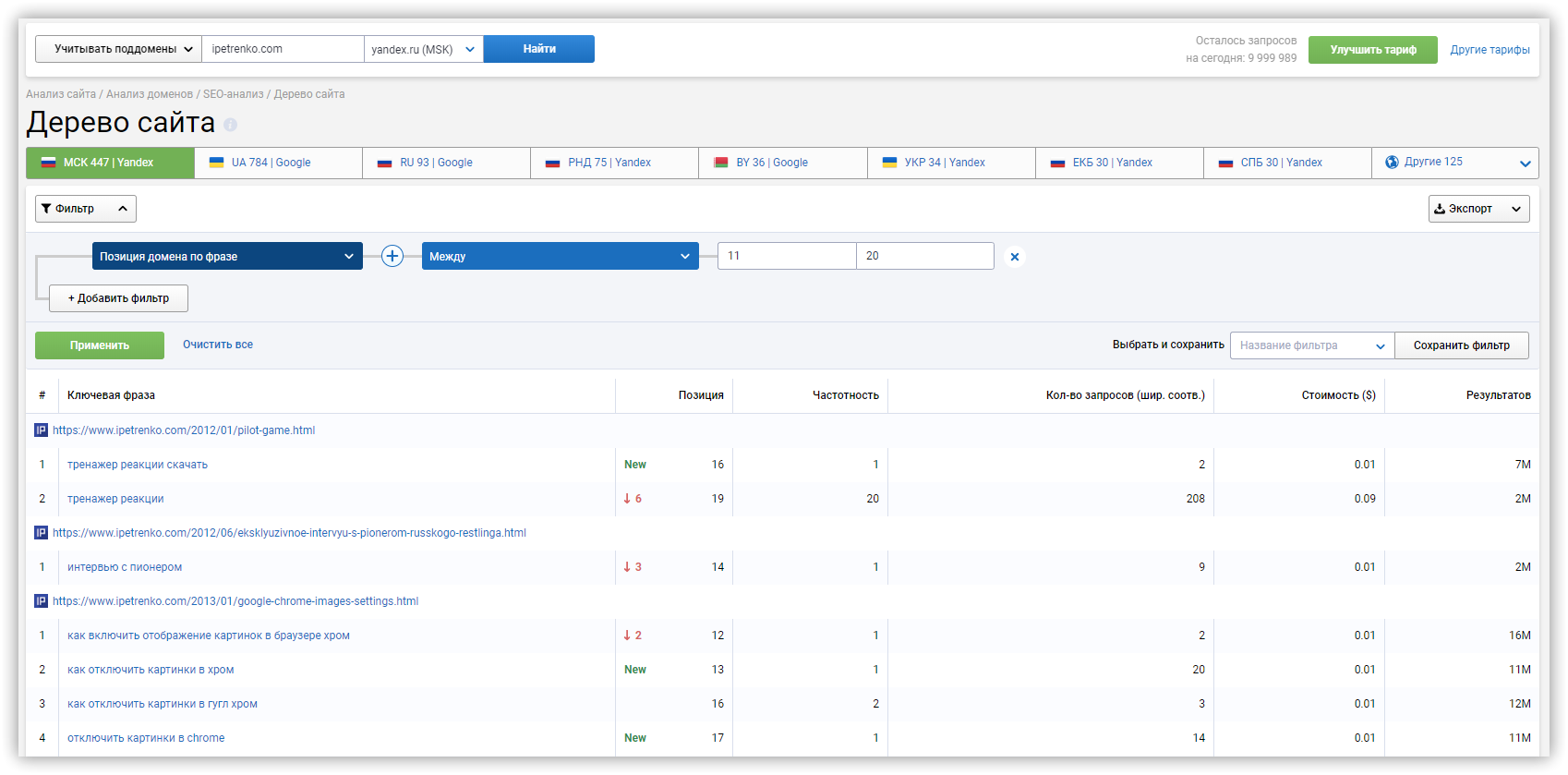Click the Очистить все link

tap(218, 345)
